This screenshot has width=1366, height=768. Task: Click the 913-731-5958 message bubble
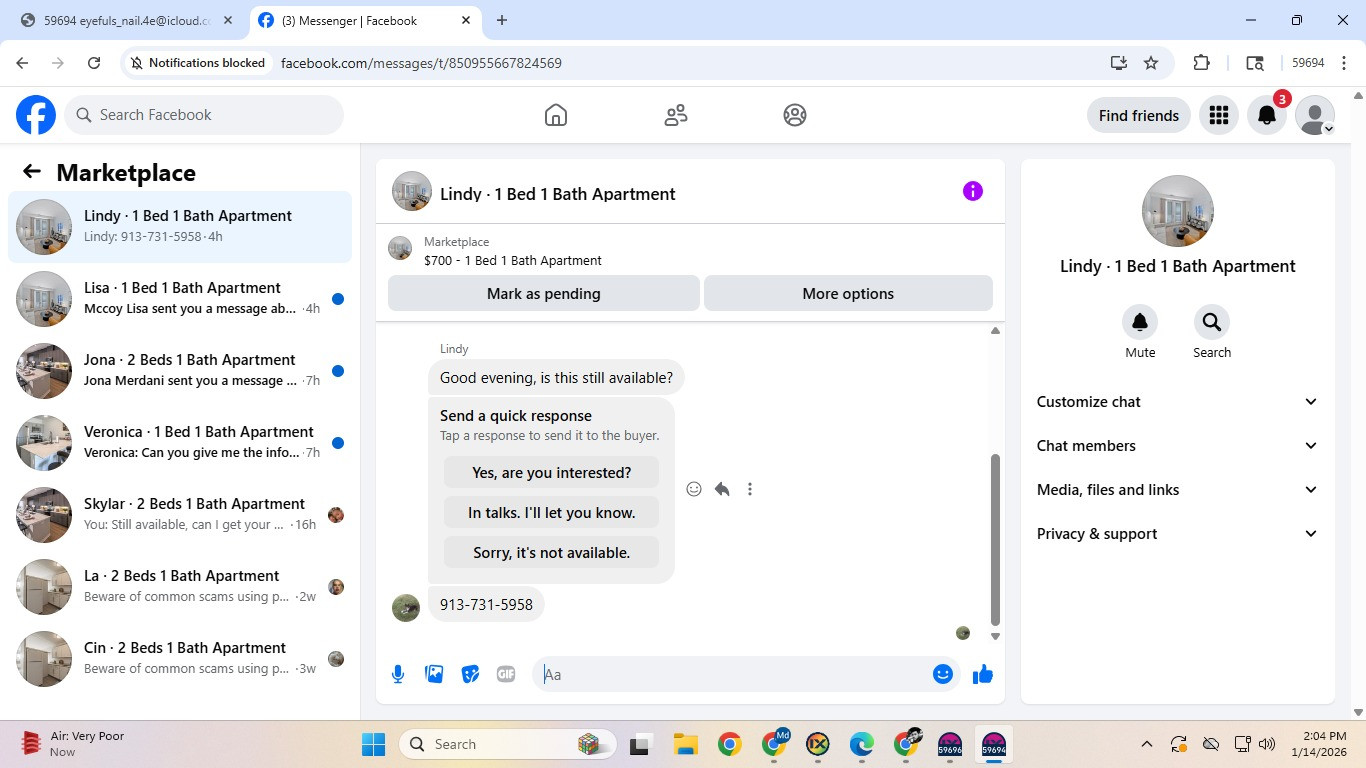point(486,604)
